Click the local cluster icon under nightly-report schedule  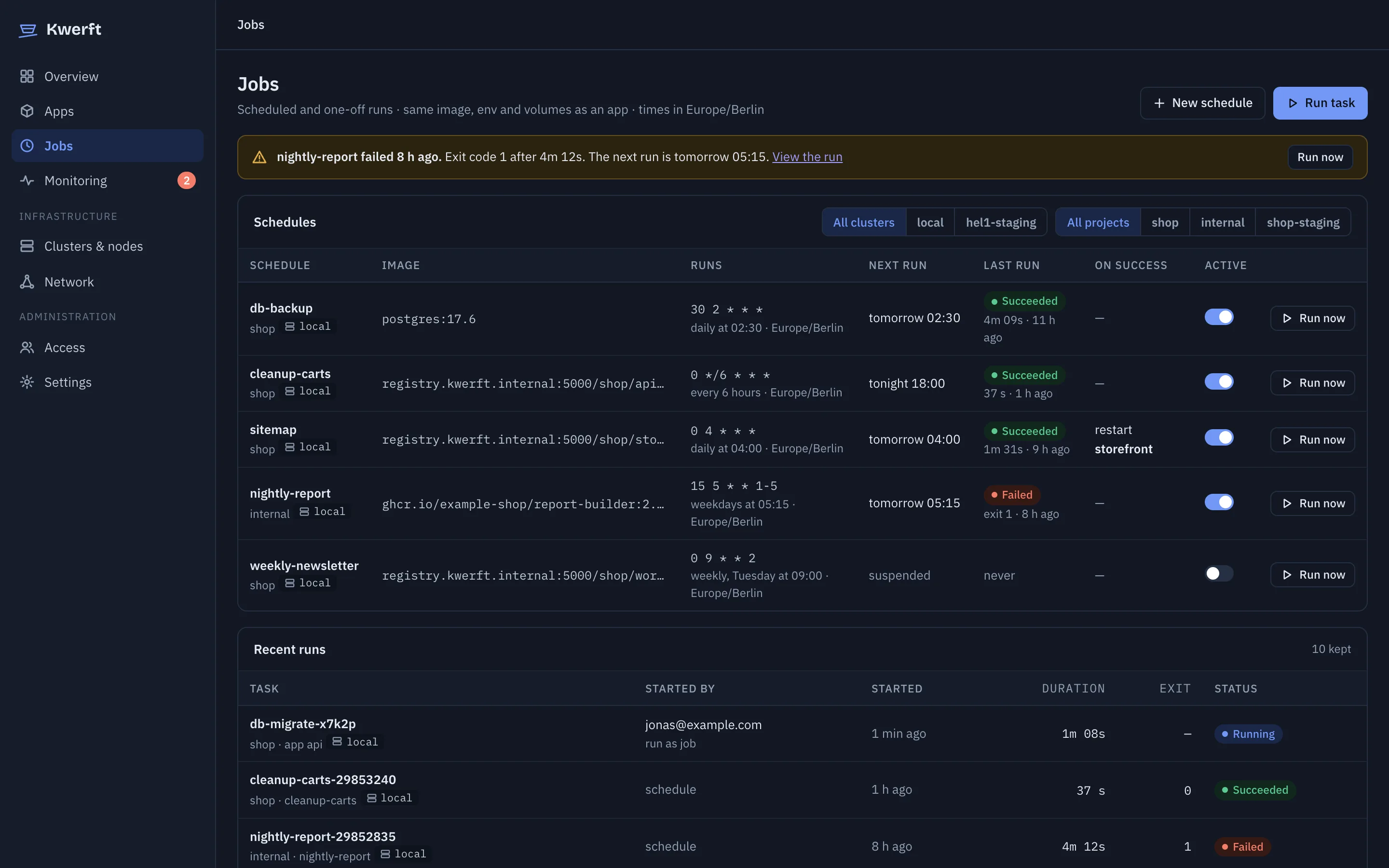pyautogui.click(x=304, y=512)
